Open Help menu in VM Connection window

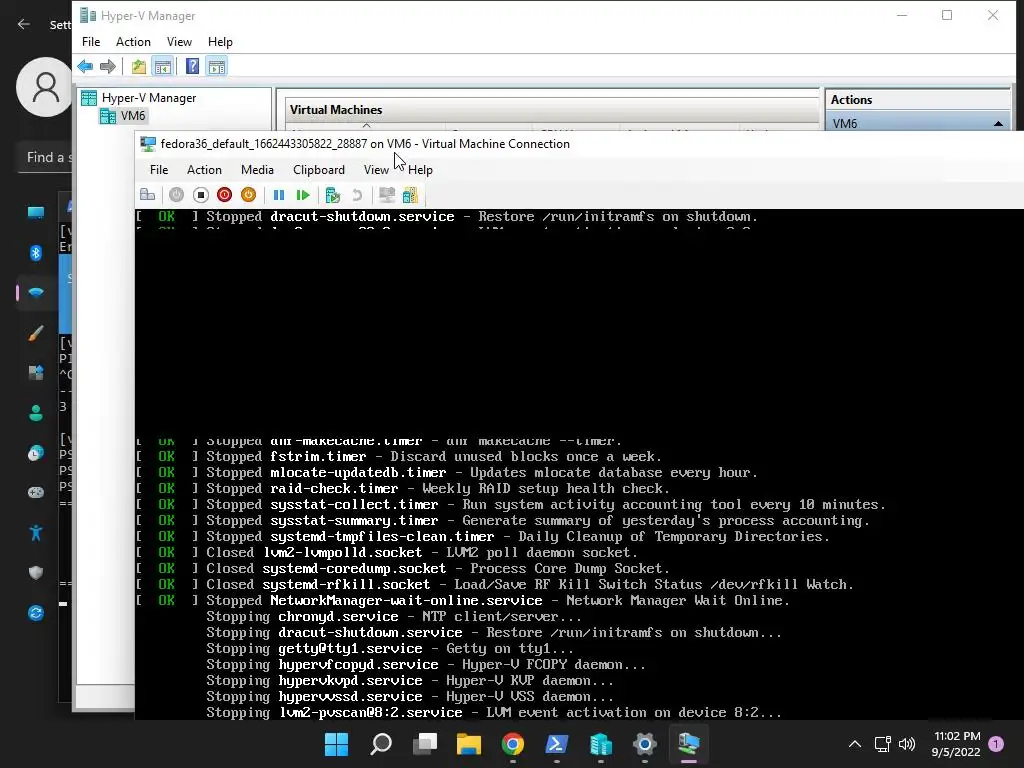420,170
